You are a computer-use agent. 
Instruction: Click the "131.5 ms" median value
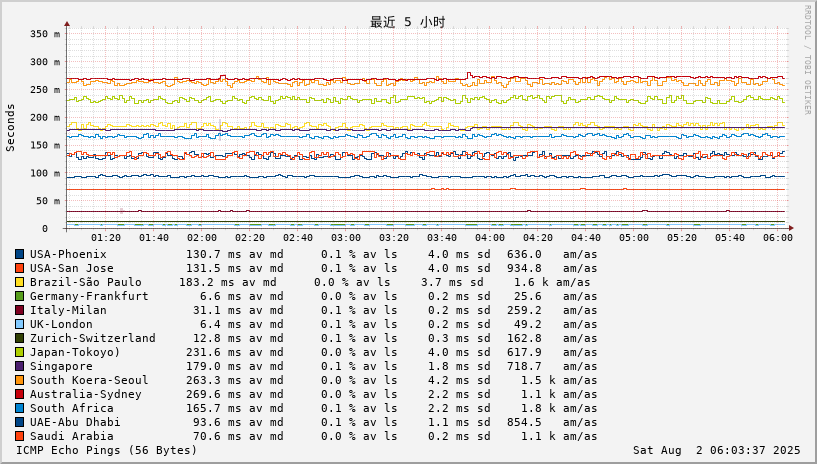coord(214,268)
